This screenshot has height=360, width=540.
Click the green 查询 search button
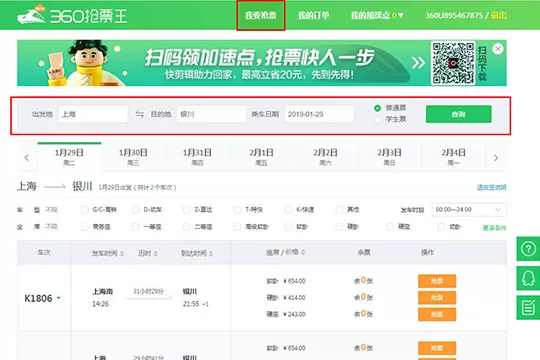458,114
